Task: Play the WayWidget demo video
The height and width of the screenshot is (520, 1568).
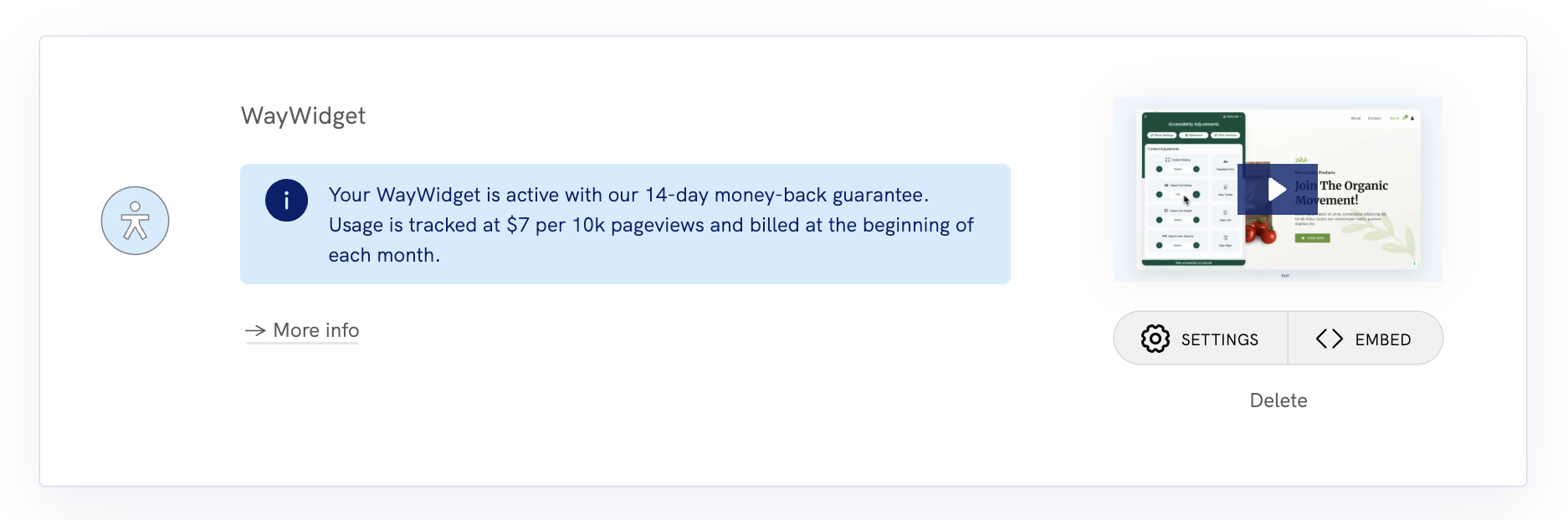Action: pos(1277,190)
